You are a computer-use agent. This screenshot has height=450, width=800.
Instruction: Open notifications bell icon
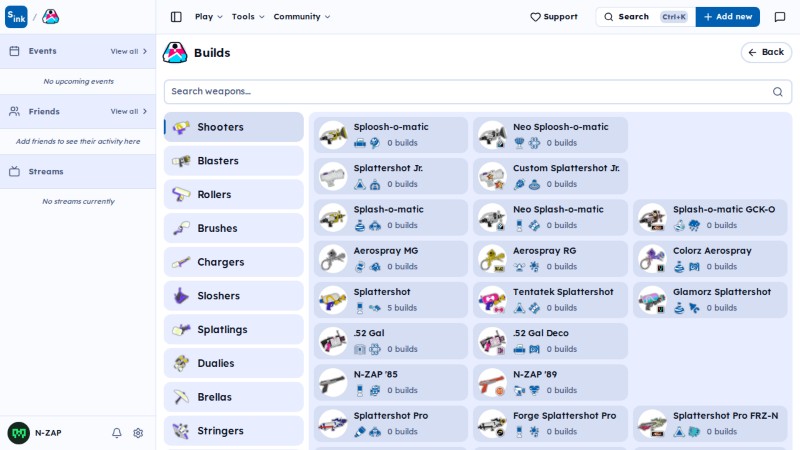tap(117, 433)
